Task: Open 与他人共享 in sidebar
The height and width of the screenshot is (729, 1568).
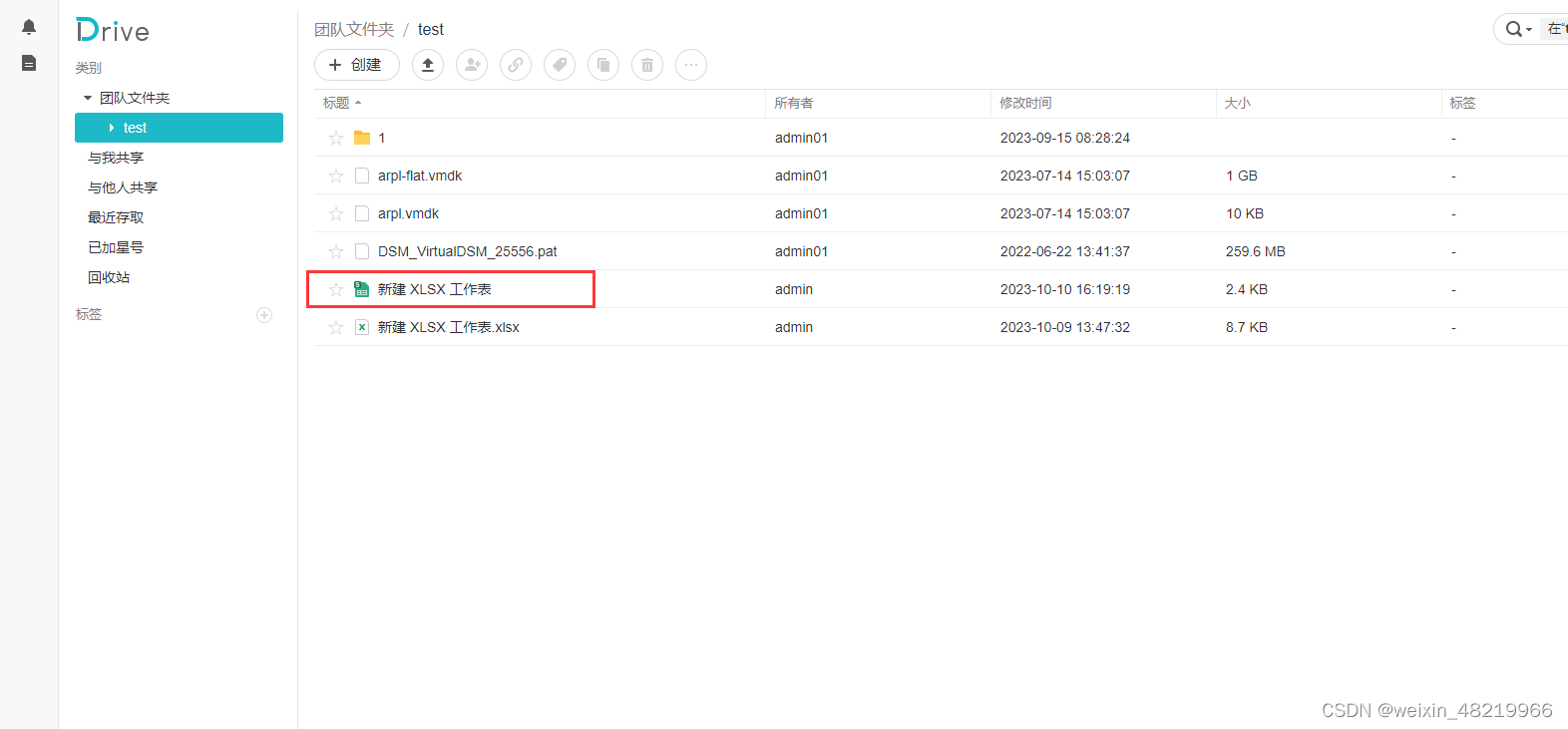Action: [x=123, y=187]
